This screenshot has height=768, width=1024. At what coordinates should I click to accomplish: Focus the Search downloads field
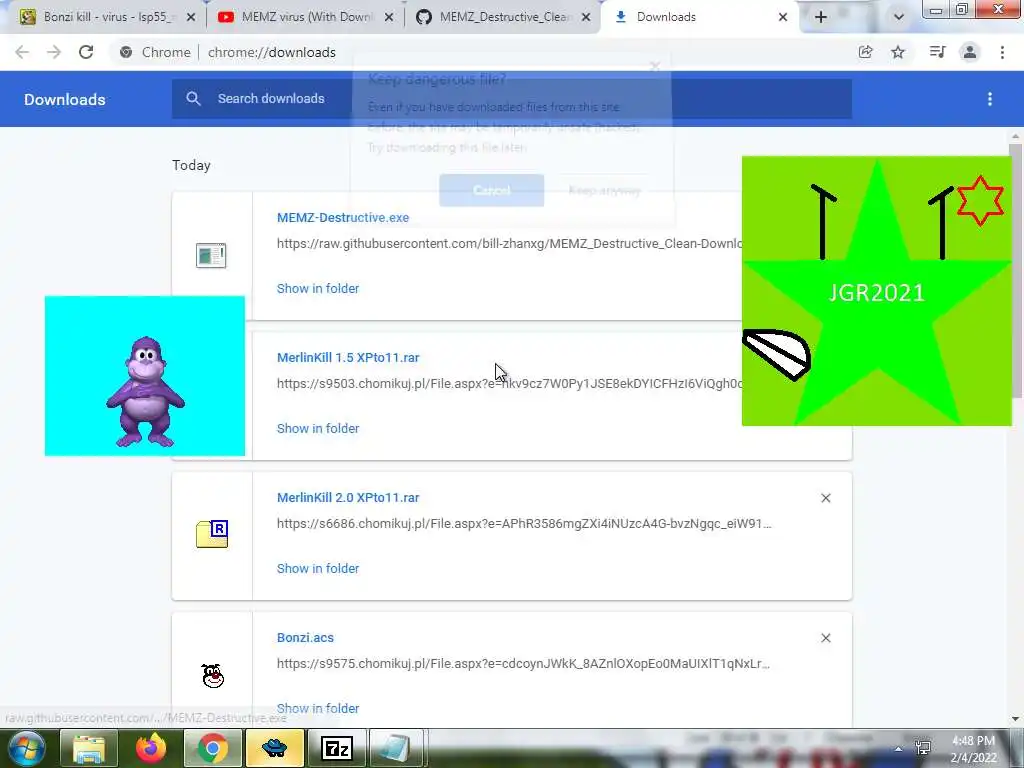(512, 99)
